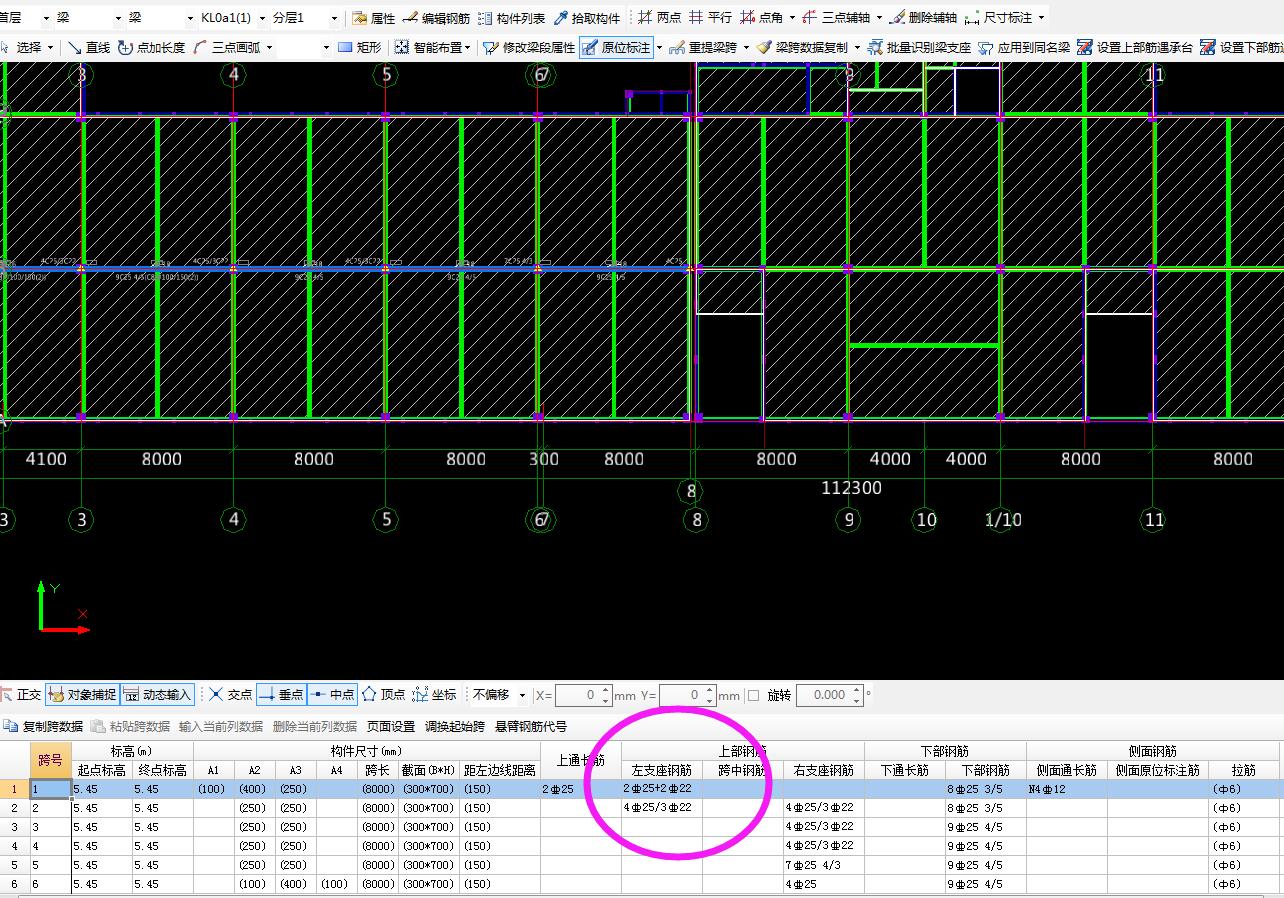The image size is (1284, 898).
Task: Click the 原位标注 in-place annotation tool
Action: [616, 47]
